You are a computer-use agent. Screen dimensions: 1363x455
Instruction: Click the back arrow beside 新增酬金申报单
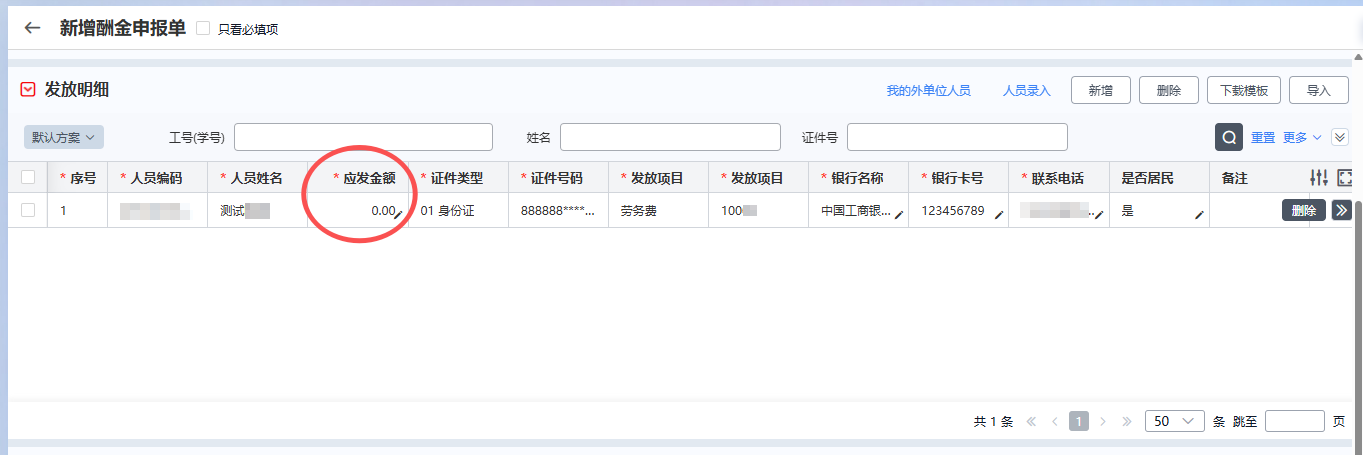pos(33,28)
